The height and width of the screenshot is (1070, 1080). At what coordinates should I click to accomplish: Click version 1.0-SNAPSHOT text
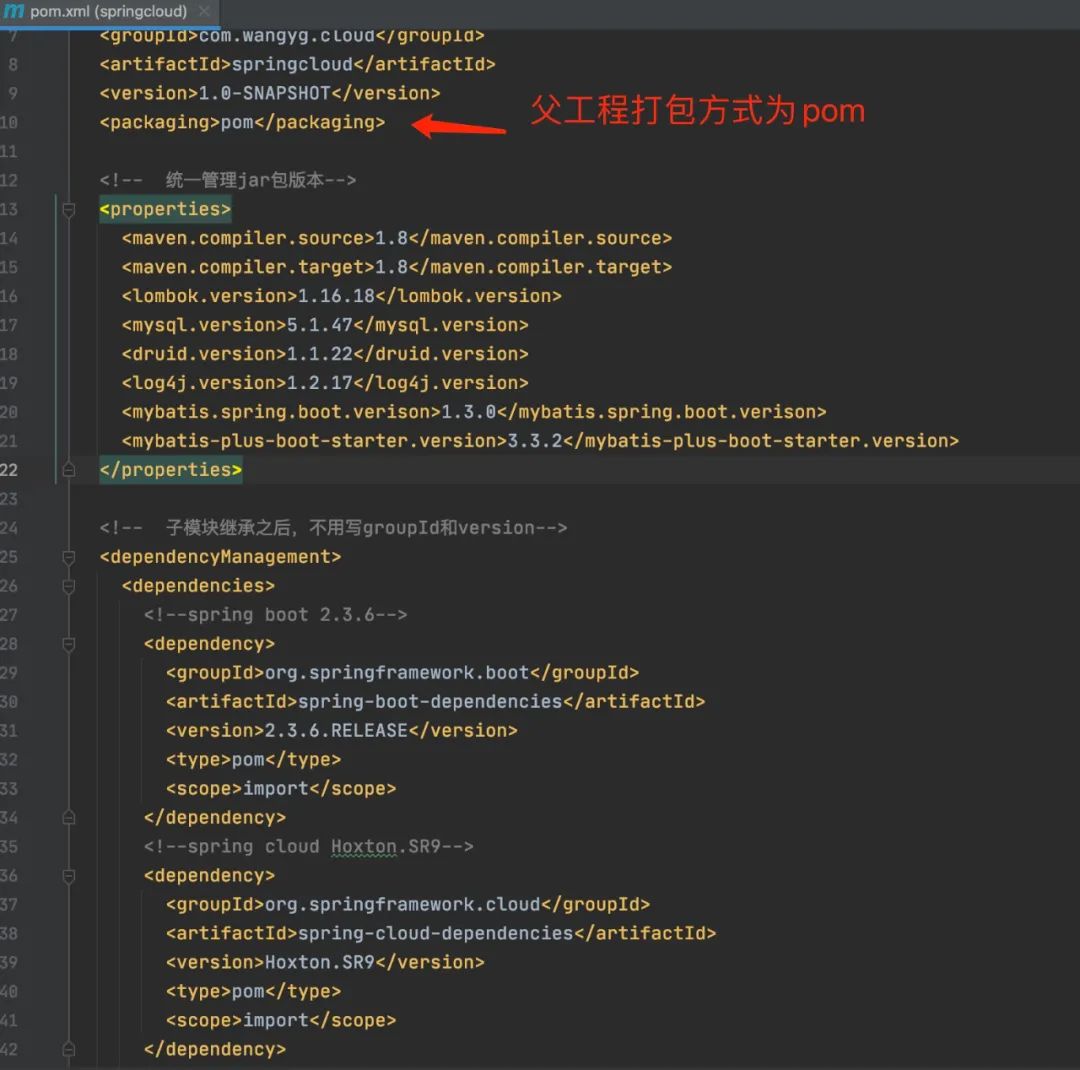[x=270, y=94]
